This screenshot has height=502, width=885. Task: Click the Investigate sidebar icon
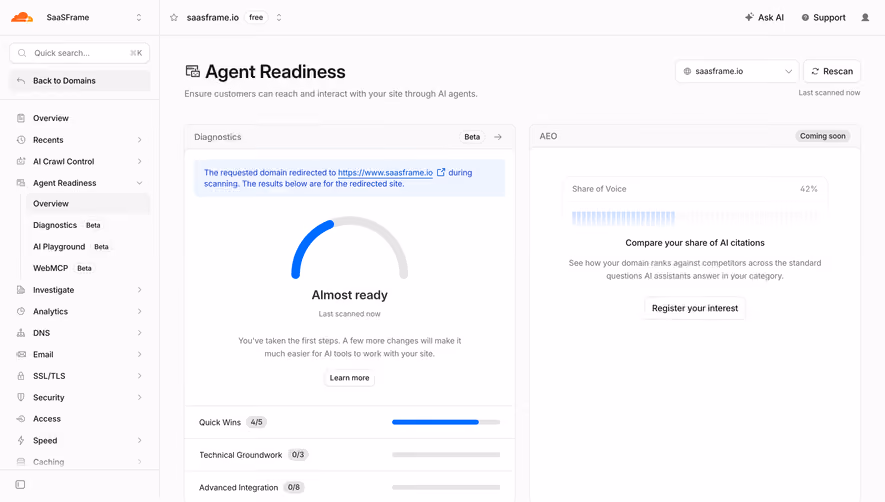coord(21,290)
